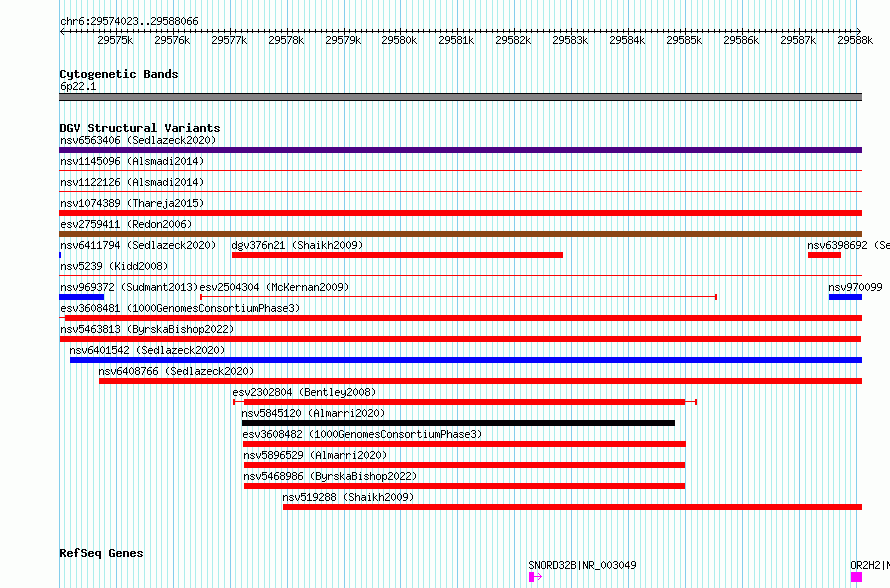Click the magenta SNORD32B gene arrow glyph
Screen dimensions: 890x588
[535, 577]
